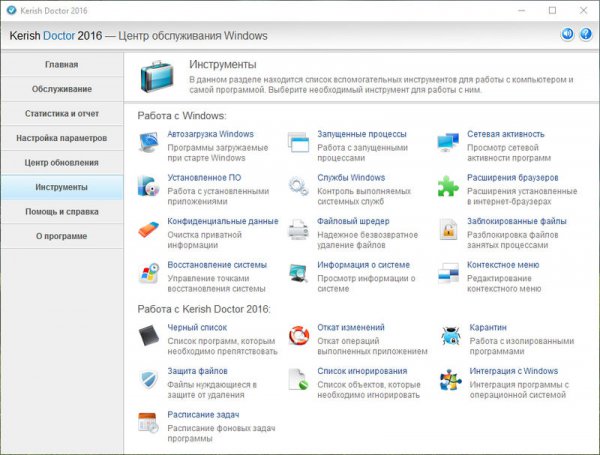Open the Расписание задач link
The width and height of the screenshot is (600, 455).
203,415
